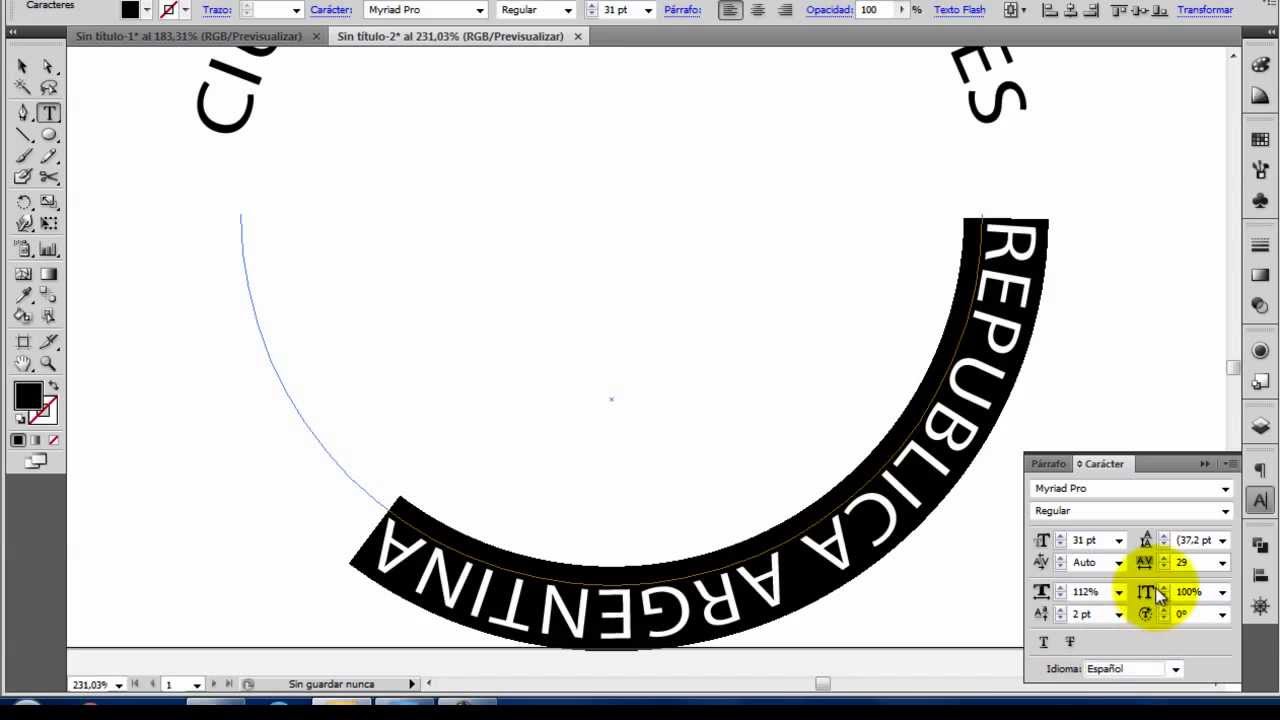Viewport: 1280px width, 720px height.
Task: Switch to Párrafo panel tab
Action: tap(1048, 464)
